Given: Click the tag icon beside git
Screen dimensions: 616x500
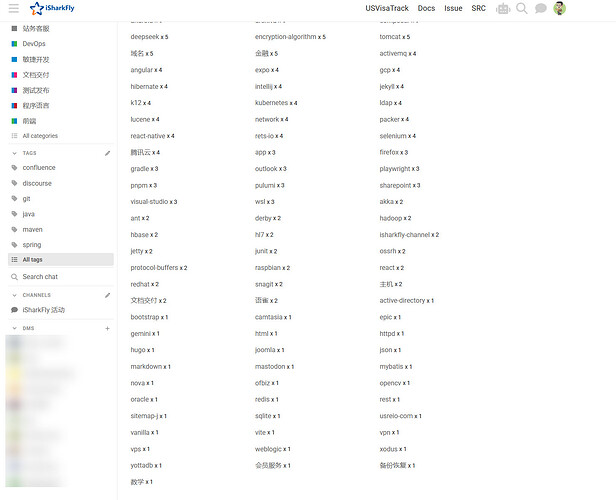Looking at the screenshot, I should click(15, 199).
